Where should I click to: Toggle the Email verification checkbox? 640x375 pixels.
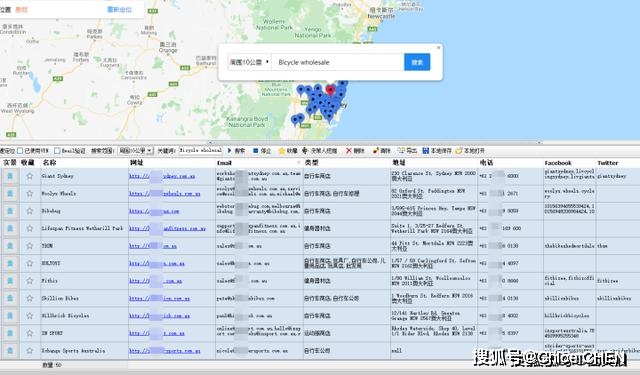[57, 151]
